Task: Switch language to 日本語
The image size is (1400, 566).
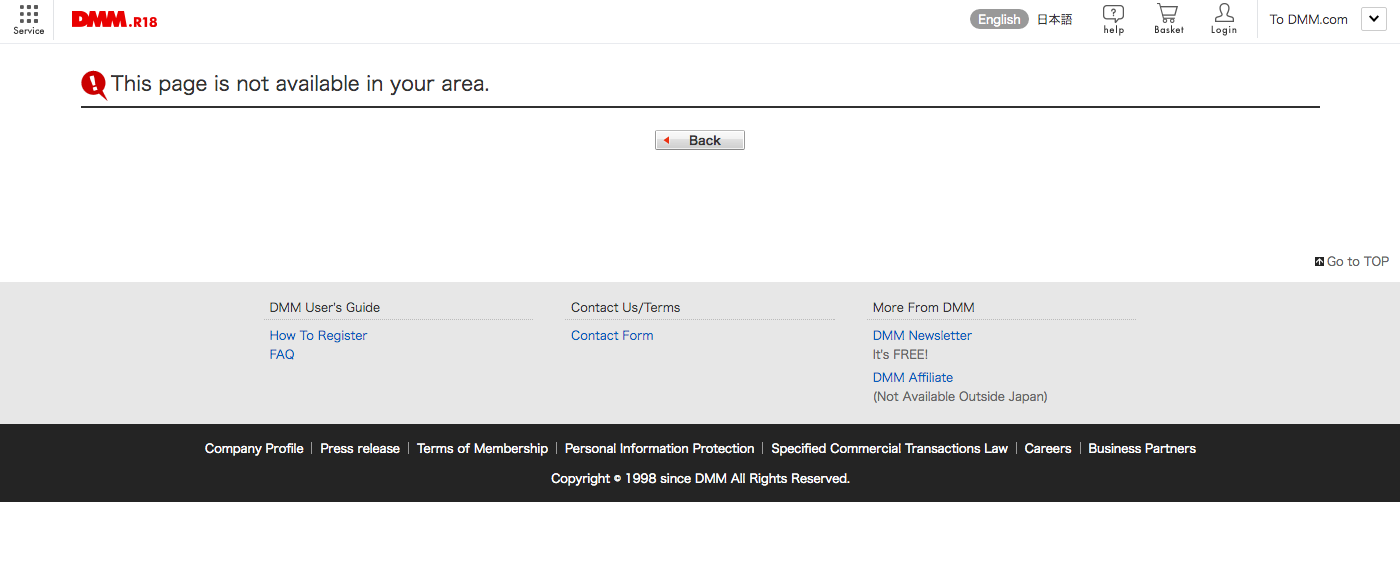Action: click(1054, 19)
